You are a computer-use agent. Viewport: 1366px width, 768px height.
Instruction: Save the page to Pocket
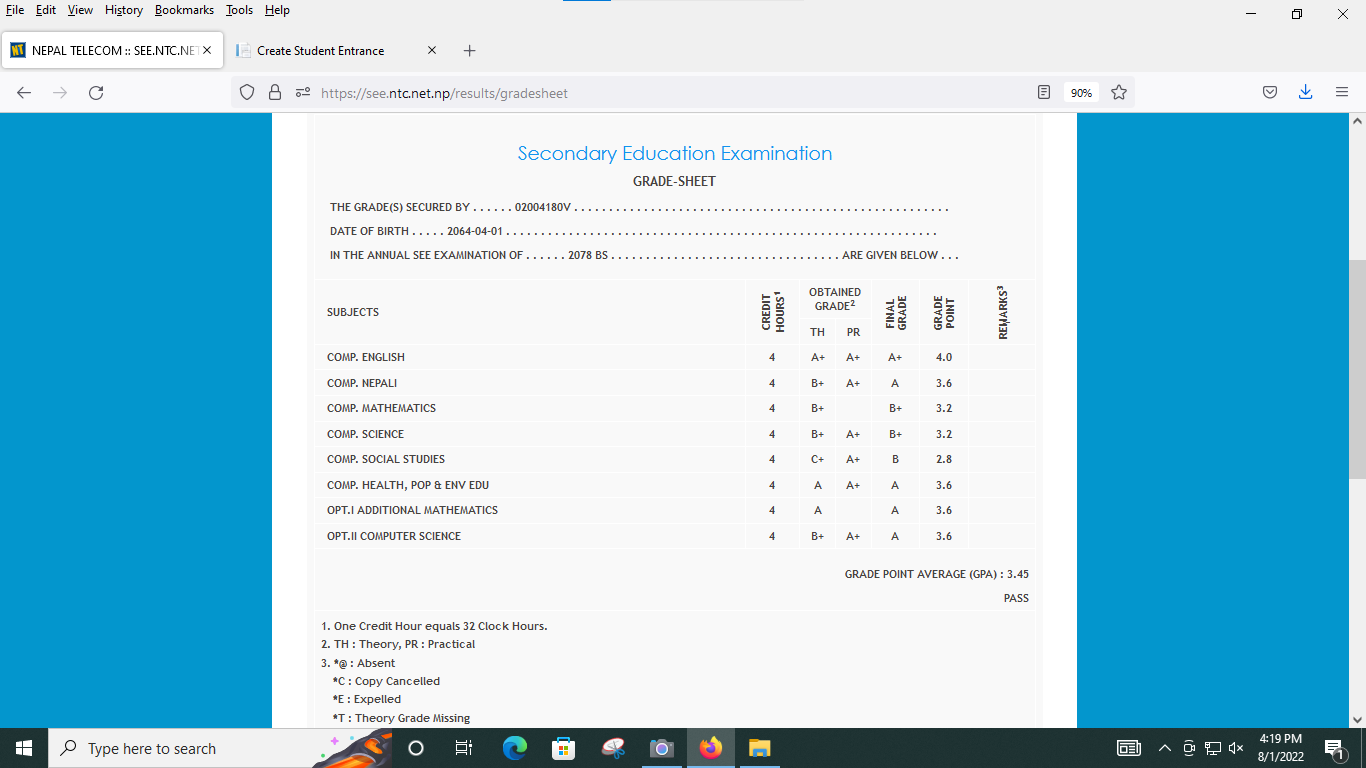(1269, 93)
